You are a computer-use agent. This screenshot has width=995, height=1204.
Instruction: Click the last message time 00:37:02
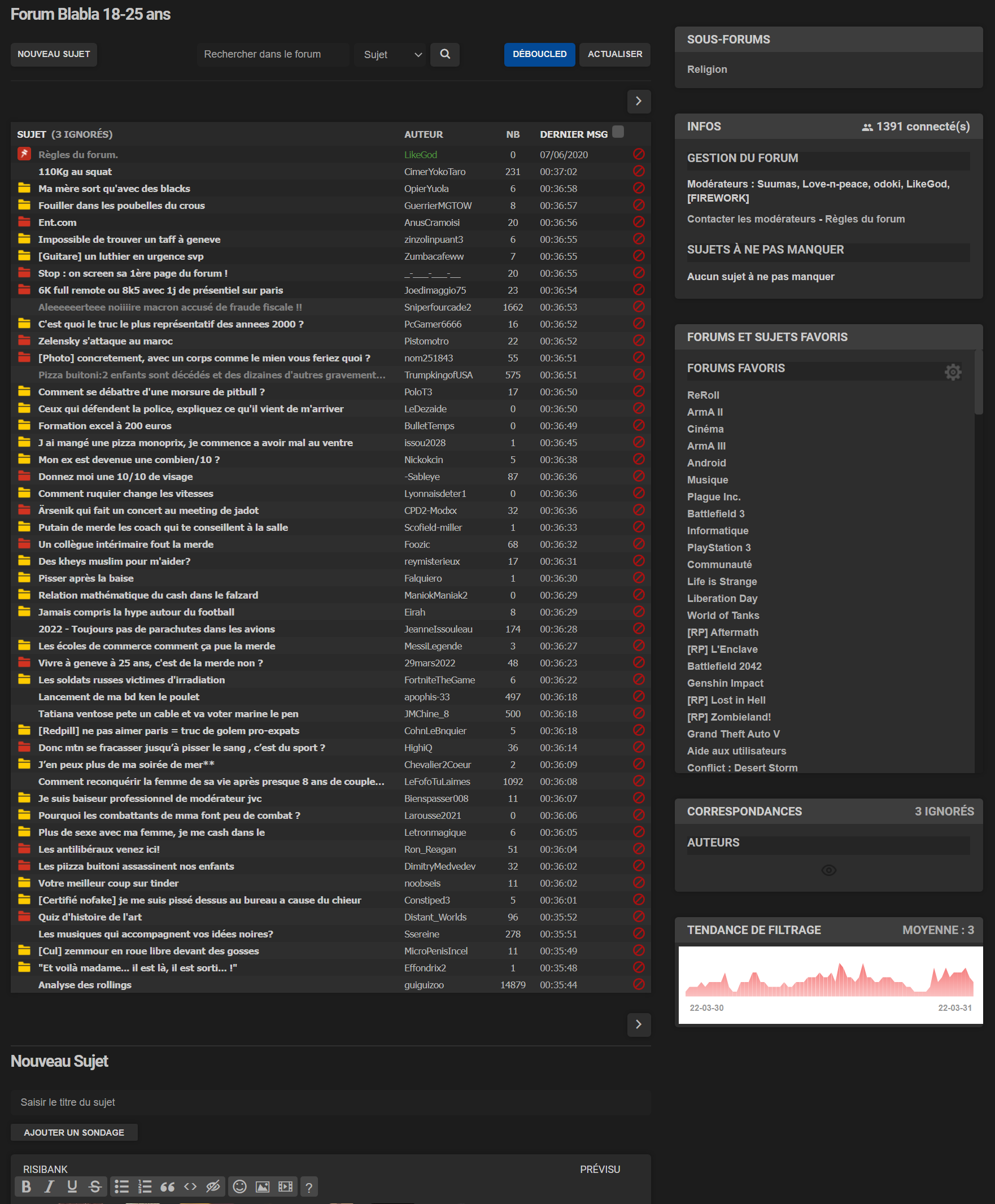point(558,171)
